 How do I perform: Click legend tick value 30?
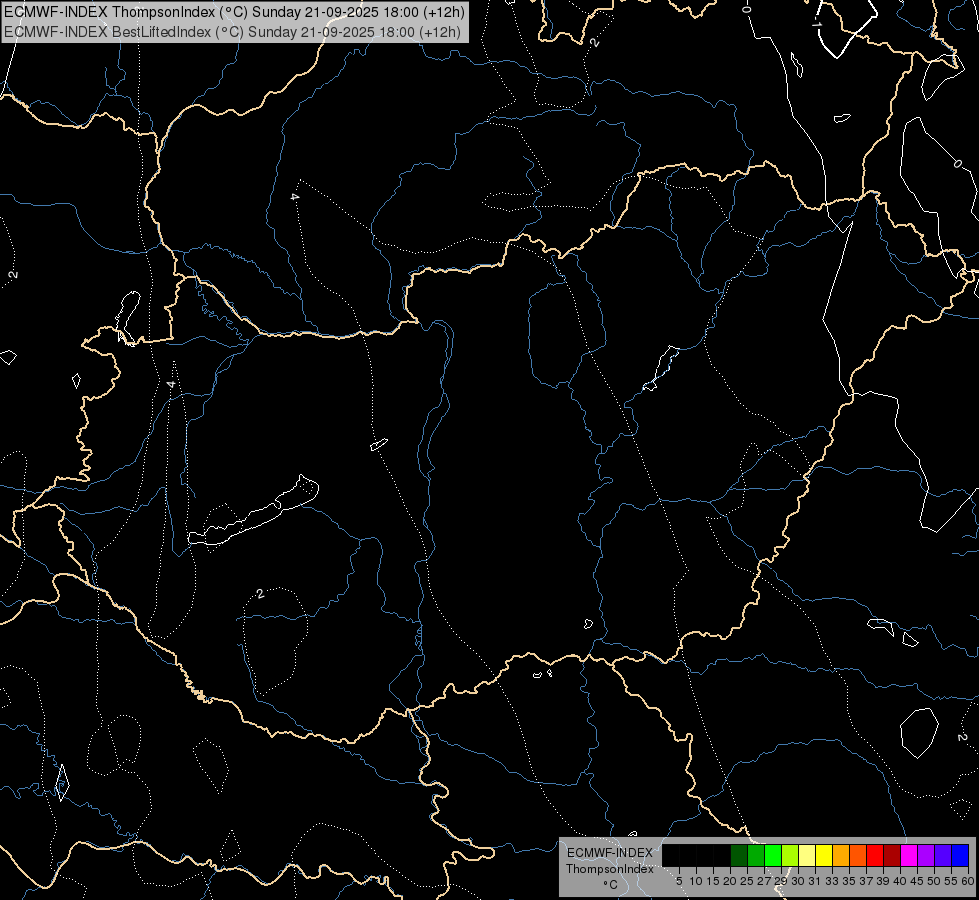coord(798,881)
